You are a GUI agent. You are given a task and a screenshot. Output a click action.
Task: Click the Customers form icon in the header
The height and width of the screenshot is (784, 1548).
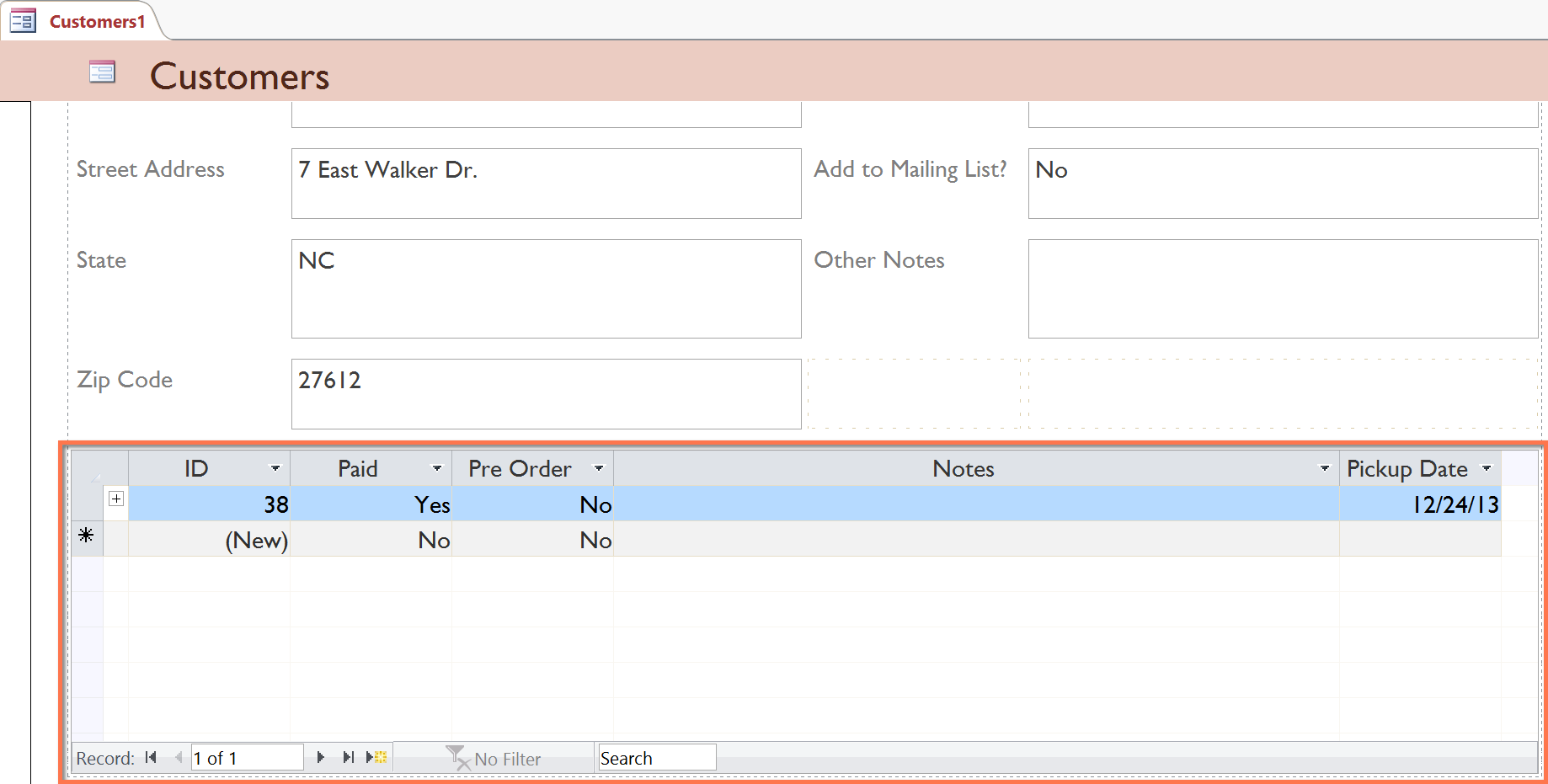pos(102,72)
